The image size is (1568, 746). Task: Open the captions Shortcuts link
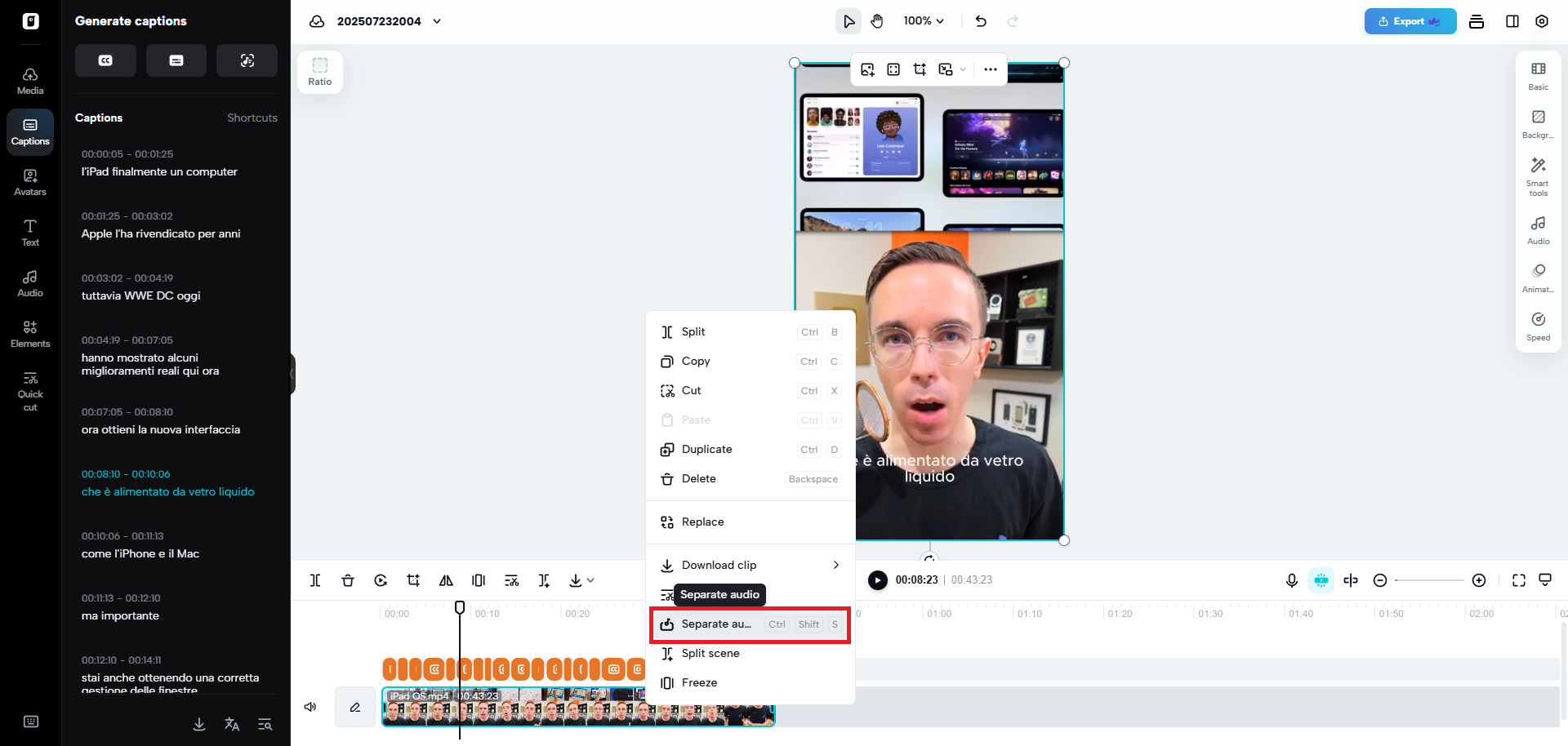tap(252, 118)
